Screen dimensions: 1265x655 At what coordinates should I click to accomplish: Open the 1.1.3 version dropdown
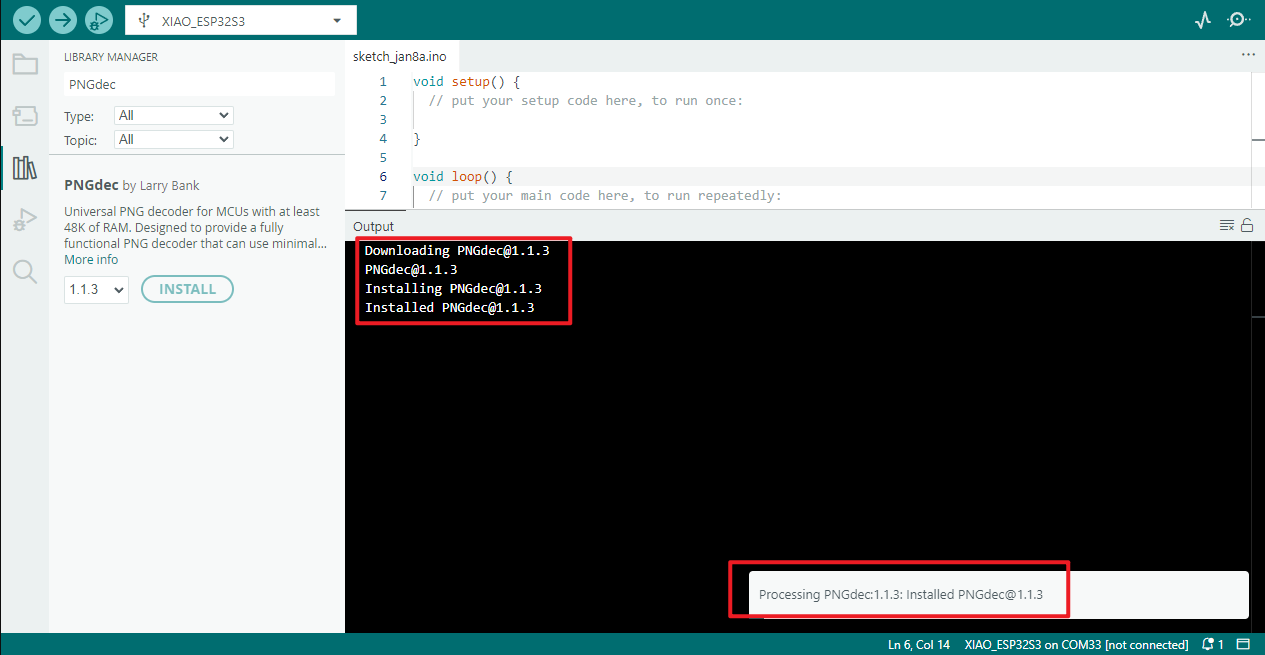pyautogui.click(x=96, y=290)
